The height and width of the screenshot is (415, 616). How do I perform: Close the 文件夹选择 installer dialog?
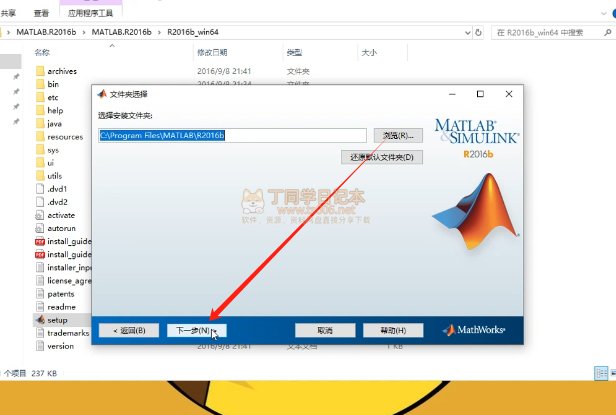point(509,94)
